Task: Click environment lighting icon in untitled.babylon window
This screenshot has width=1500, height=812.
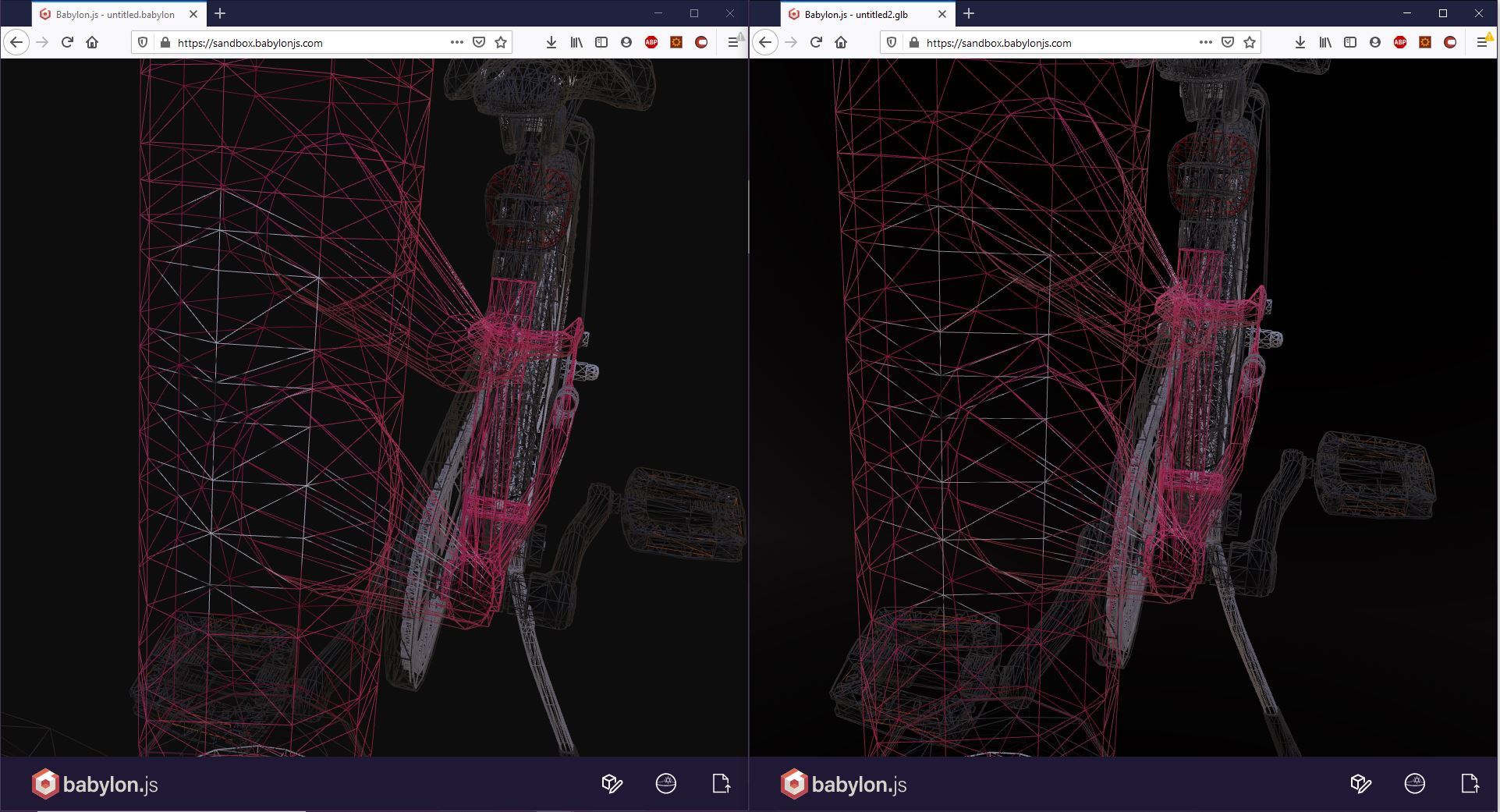Action: click(665, 784)
